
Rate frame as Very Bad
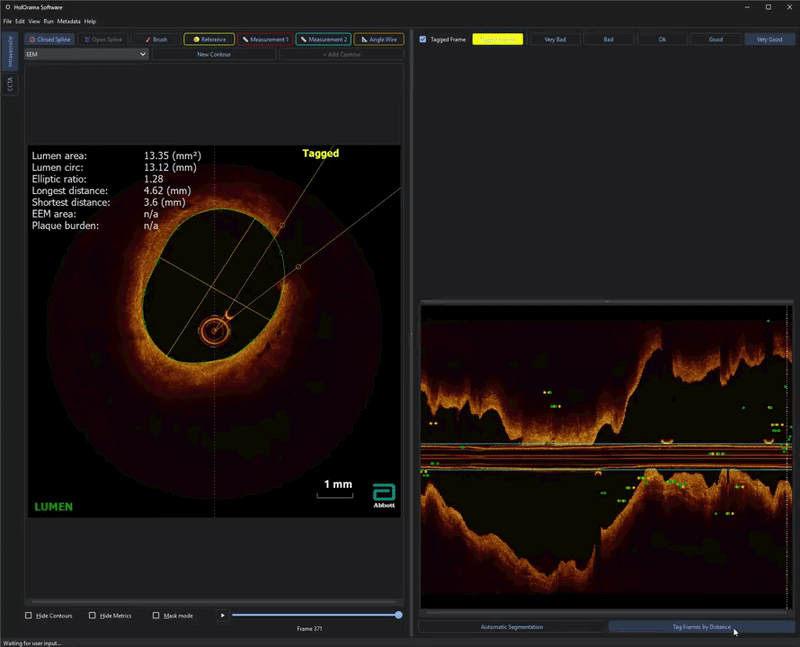tap(555, 39)
